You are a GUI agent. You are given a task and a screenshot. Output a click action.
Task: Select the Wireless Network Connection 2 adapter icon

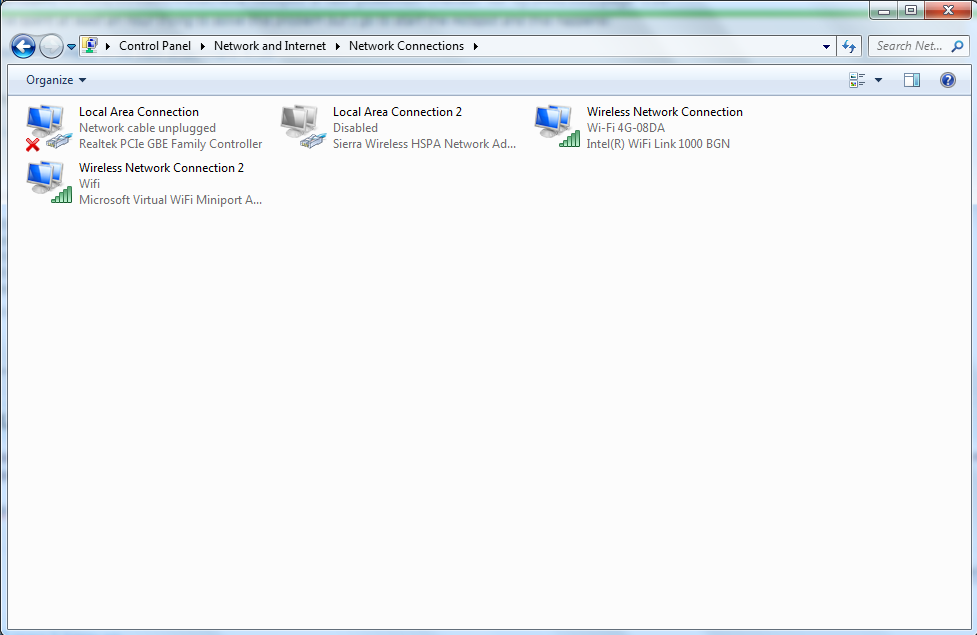tap(49, 183)
